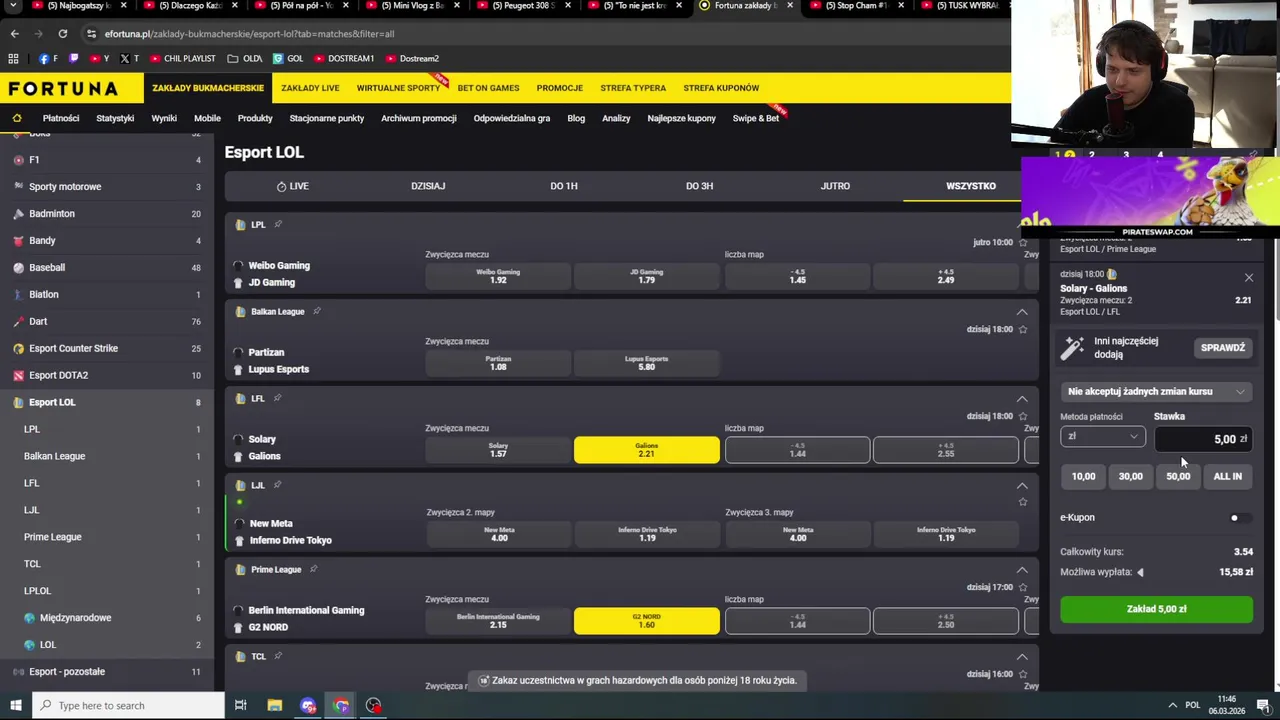Open the browser apps grid icon
1280x720 pixels.
14,59
